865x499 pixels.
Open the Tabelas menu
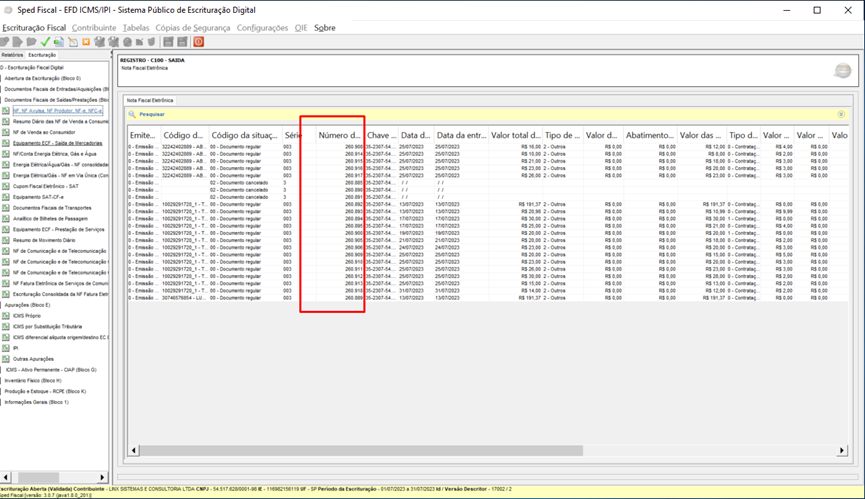click(x=136, y=28)
